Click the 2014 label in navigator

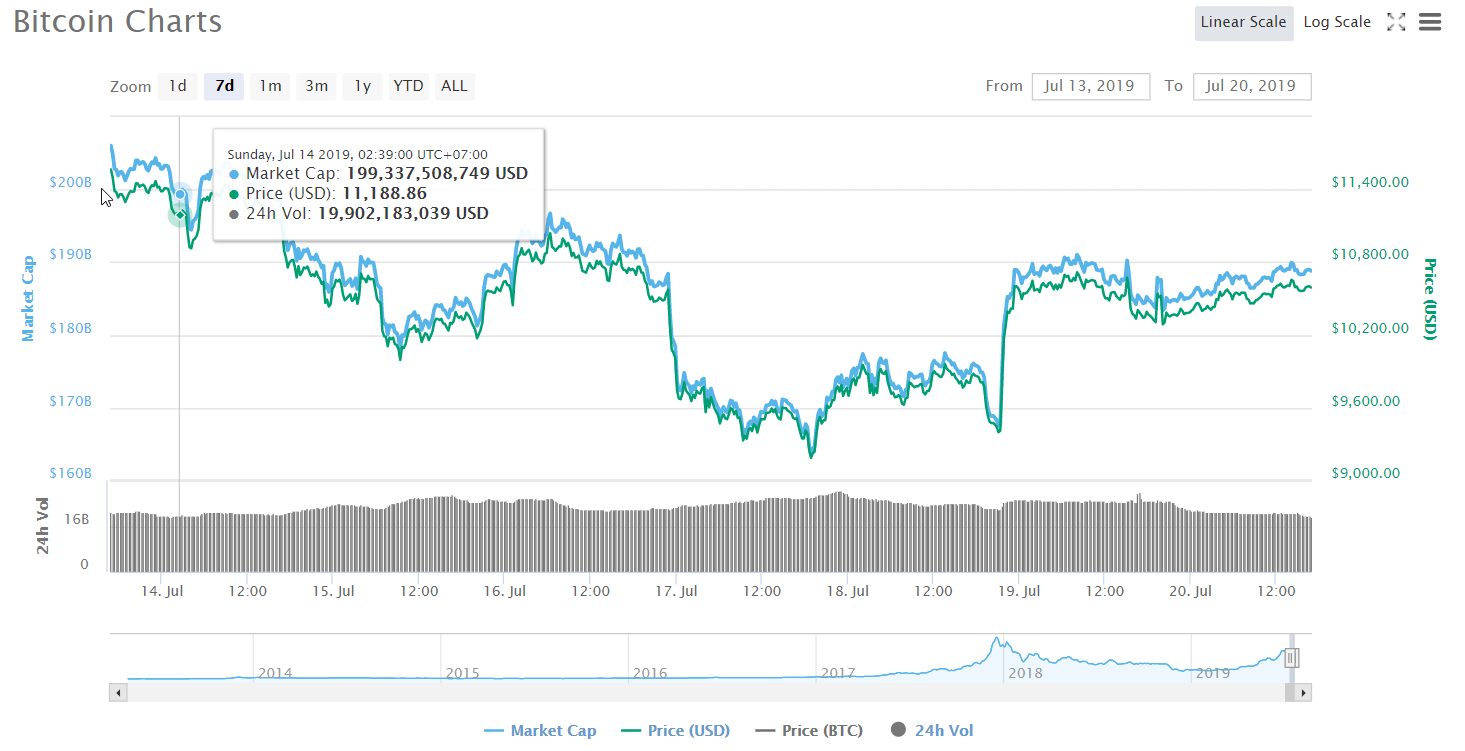[275, 672]
